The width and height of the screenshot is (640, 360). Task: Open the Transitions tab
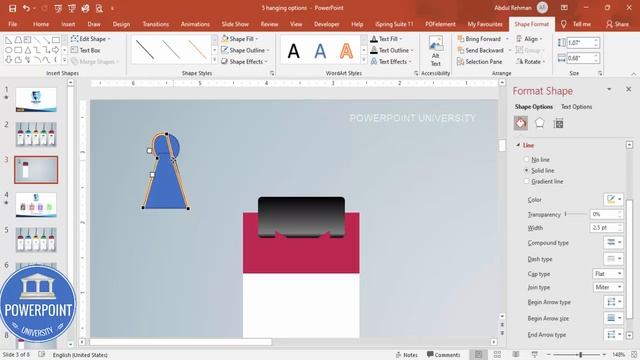click(156, 24)
